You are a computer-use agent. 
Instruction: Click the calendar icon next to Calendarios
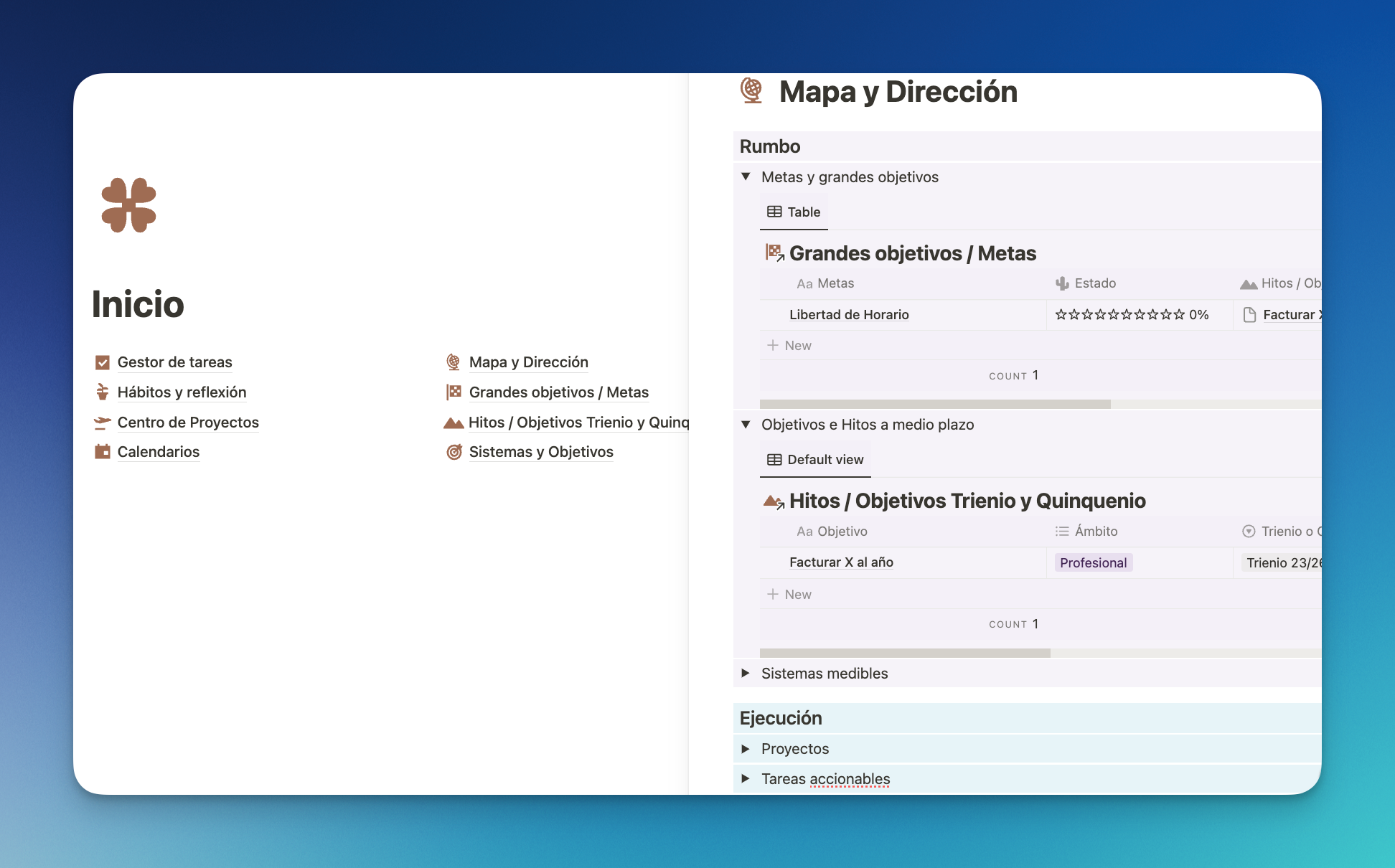click(103, 452)
